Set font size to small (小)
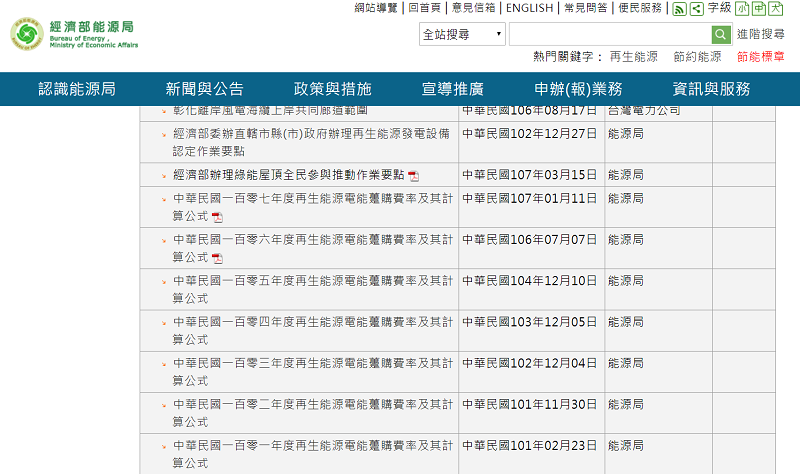This screenshot has width=800, height=474. (x=742, y=9)
